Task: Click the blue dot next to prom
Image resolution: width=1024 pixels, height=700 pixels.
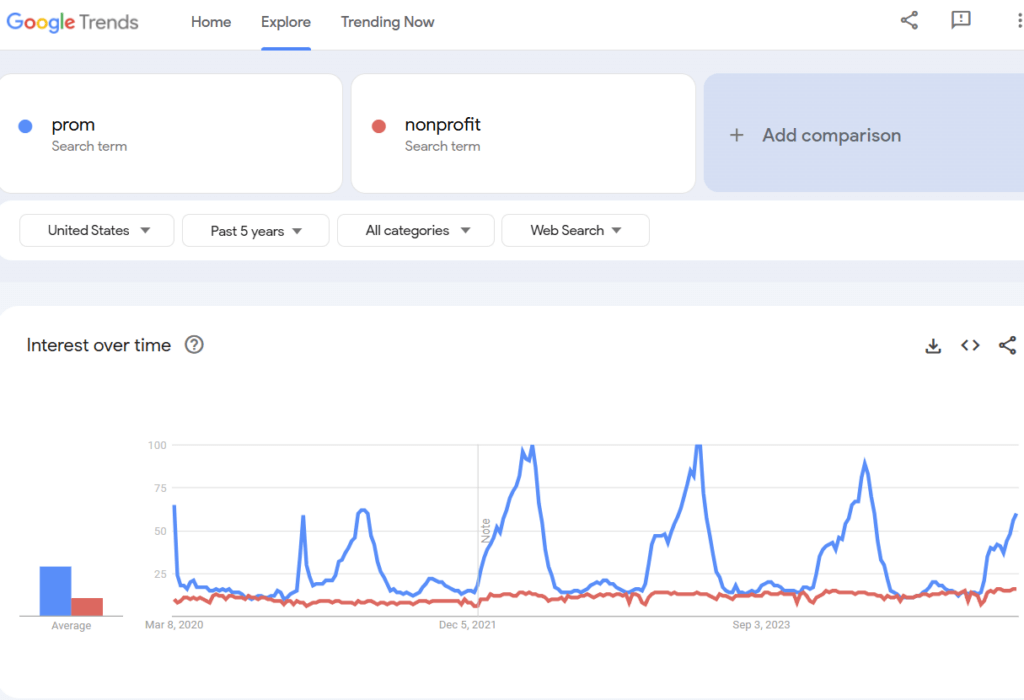Action: [x=26, y=126]
